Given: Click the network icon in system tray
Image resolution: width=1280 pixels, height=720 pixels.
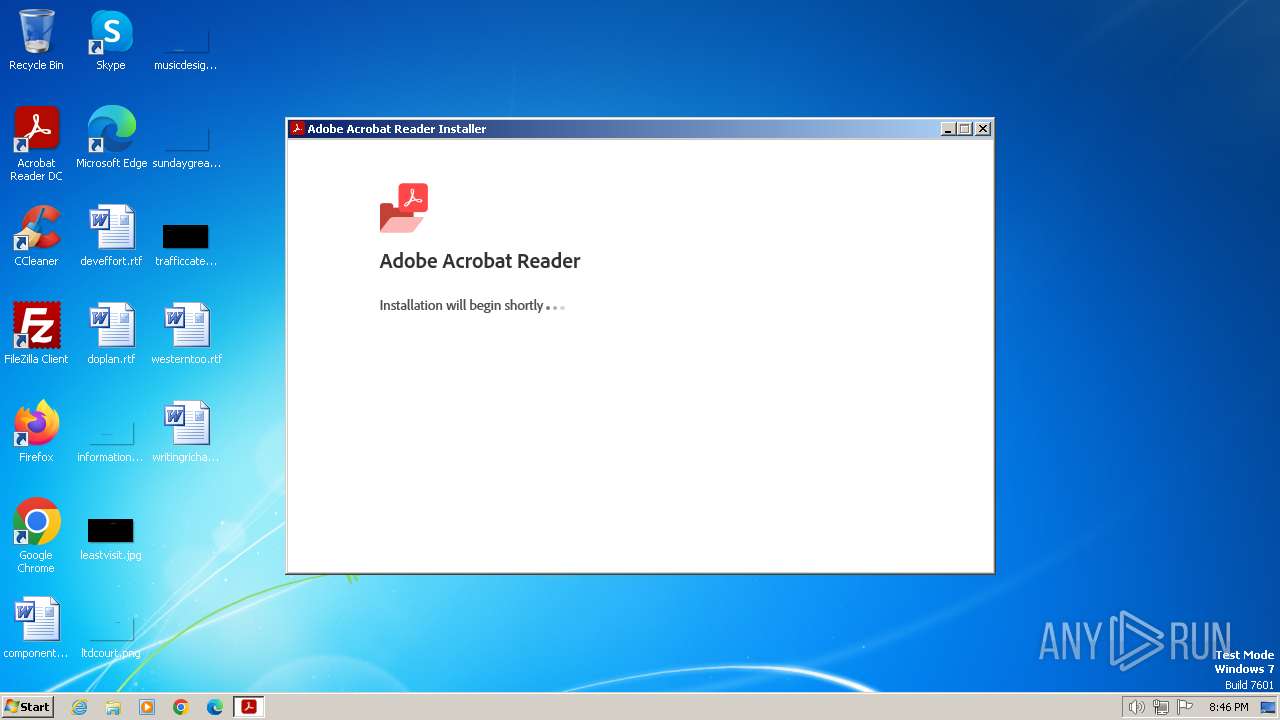Looking at the screenshot, I should (x=1160, y=707).
